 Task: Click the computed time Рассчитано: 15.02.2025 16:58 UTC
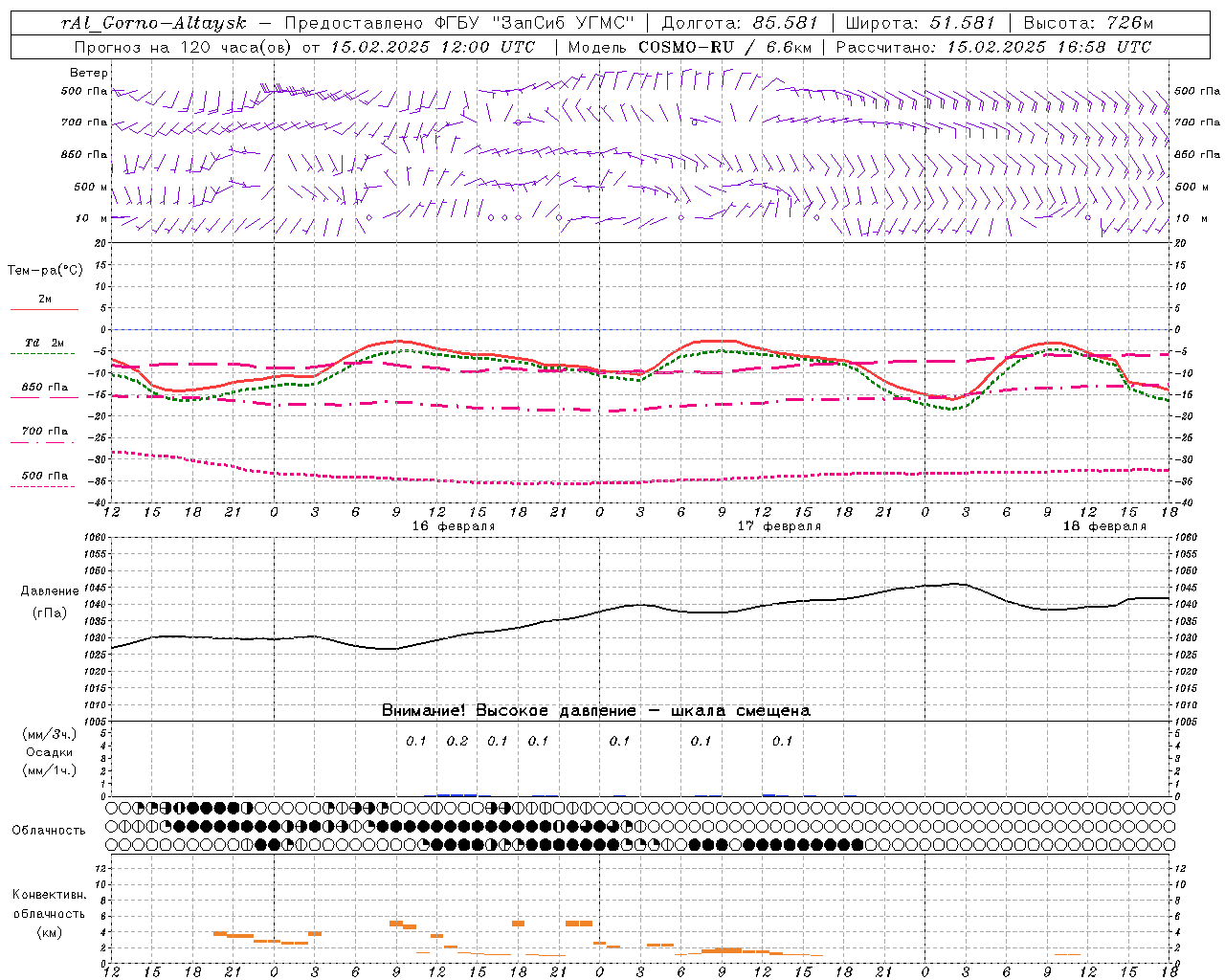[993, 47]
